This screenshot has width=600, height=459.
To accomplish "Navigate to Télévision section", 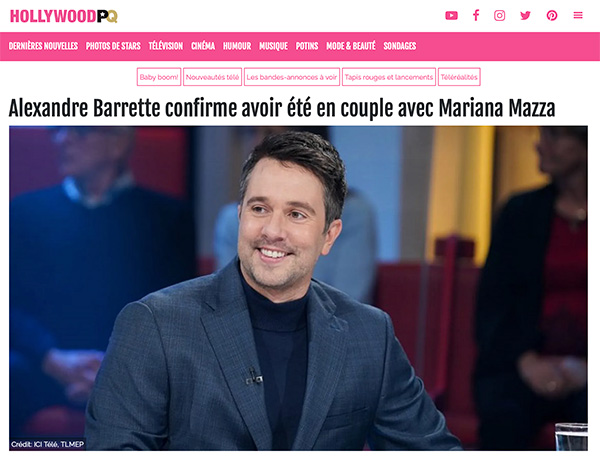I will click(x=166, y=46).
